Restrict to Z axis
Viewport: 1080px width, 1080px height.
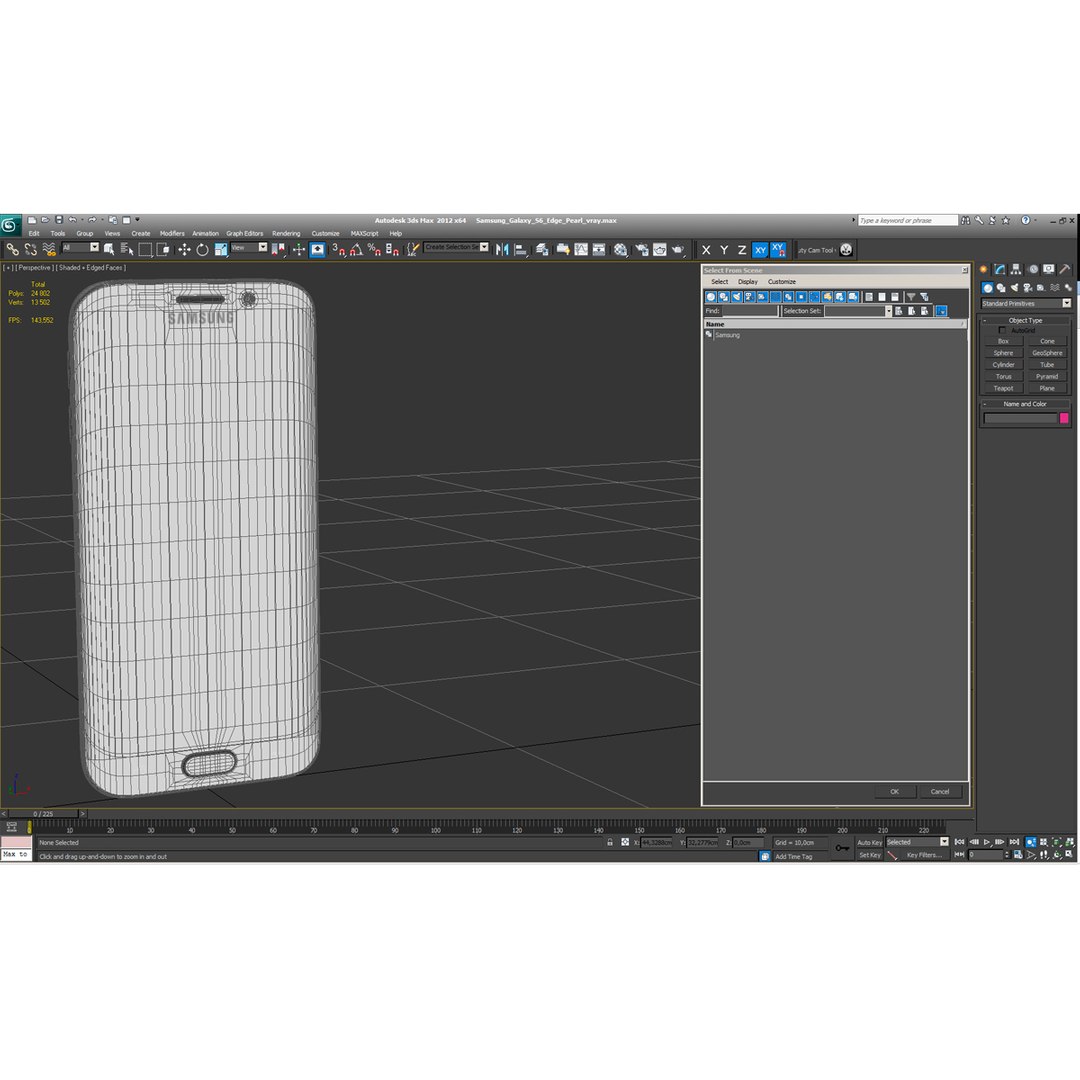(742, 250)
